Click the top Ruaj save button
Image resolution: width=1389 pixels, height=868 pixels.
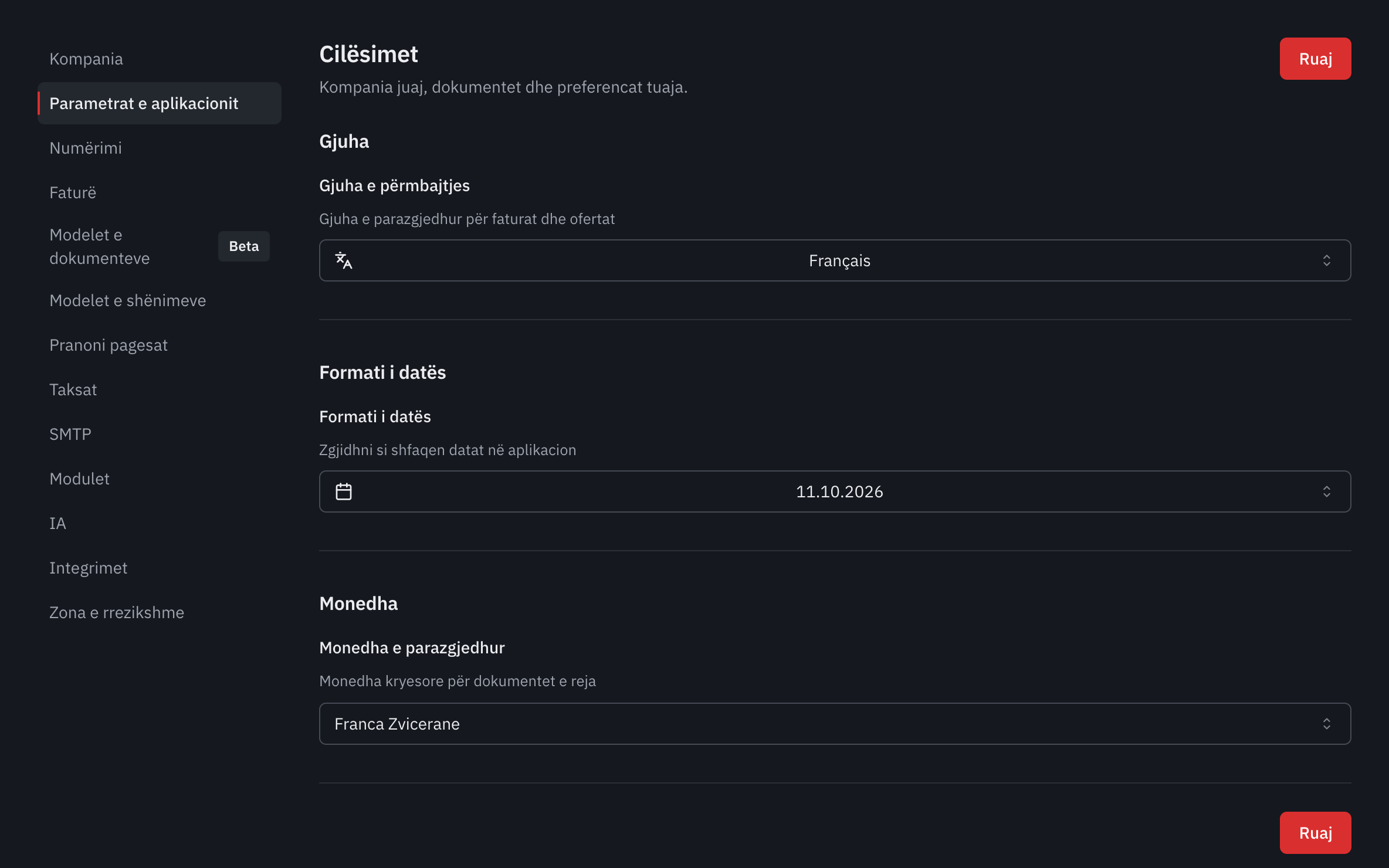[x=1315, y=59]
